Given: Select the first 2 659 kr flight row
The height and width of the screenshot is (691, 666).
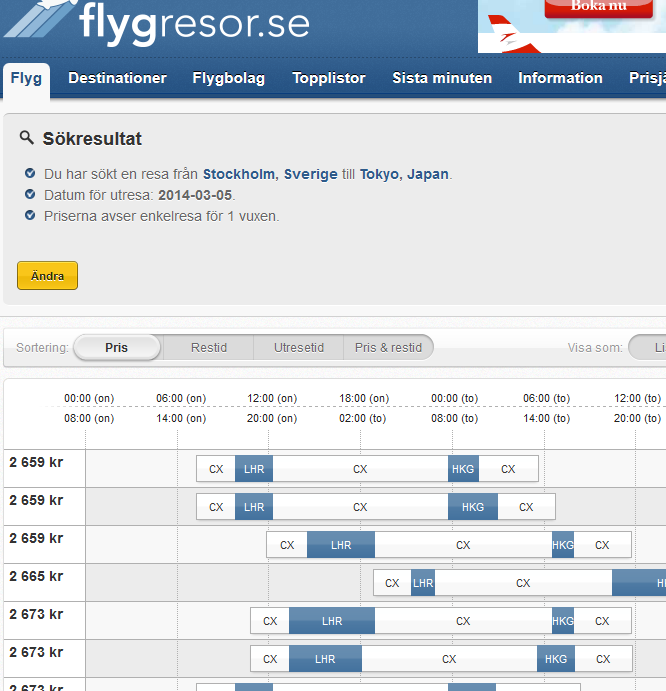Looking at the screenshot, I should (367, 469).
